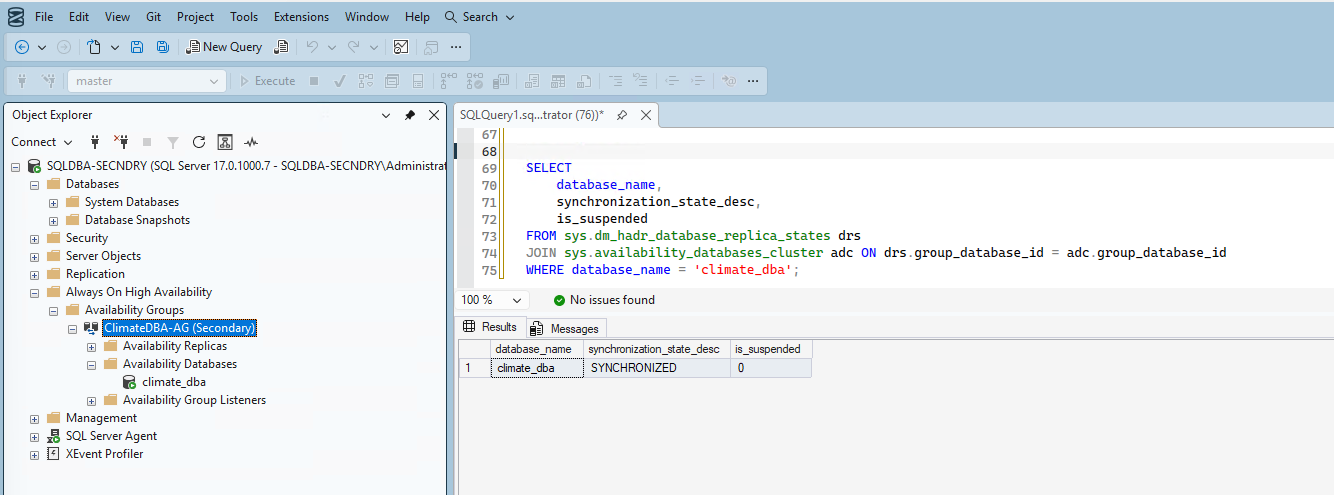Viewport: 1334px width, 495px height.
Task: Click the New Query button
Action: coord(225,46)
